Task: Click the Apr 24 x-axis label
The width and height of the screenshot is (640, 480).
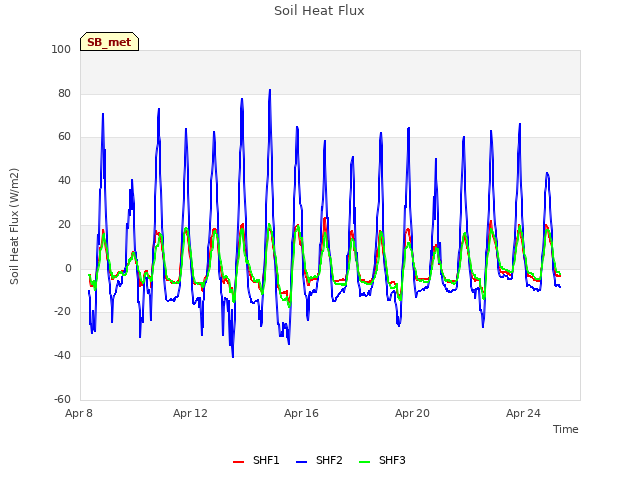Action: click(x=523, y=413)
